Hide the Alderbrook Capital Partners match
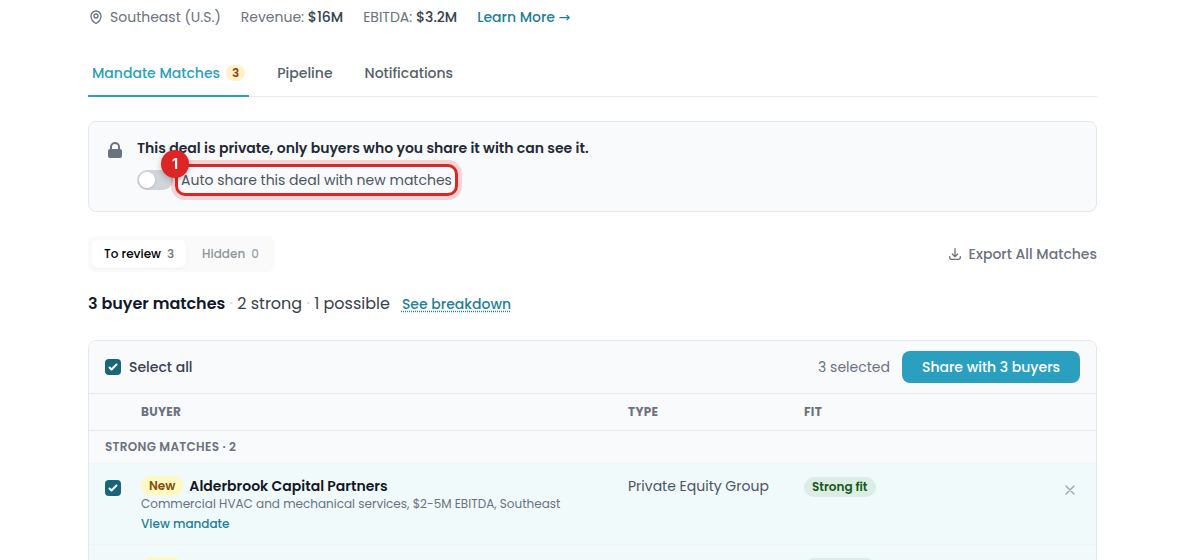 (1069, 490)
